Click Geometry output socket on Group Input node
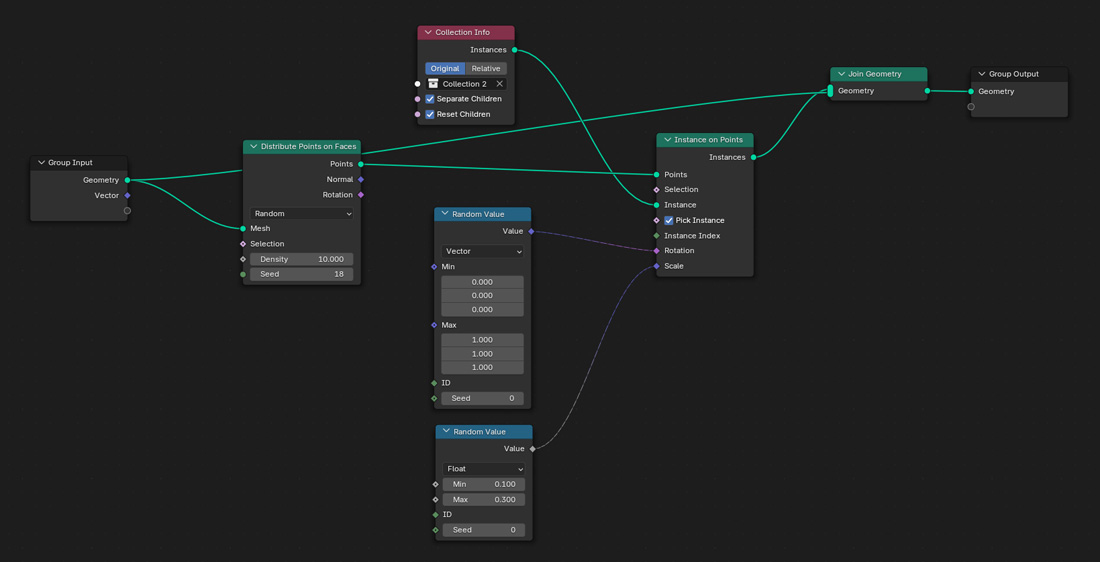The height and width of the screenshot is (562, 1100). click(127, 180)
